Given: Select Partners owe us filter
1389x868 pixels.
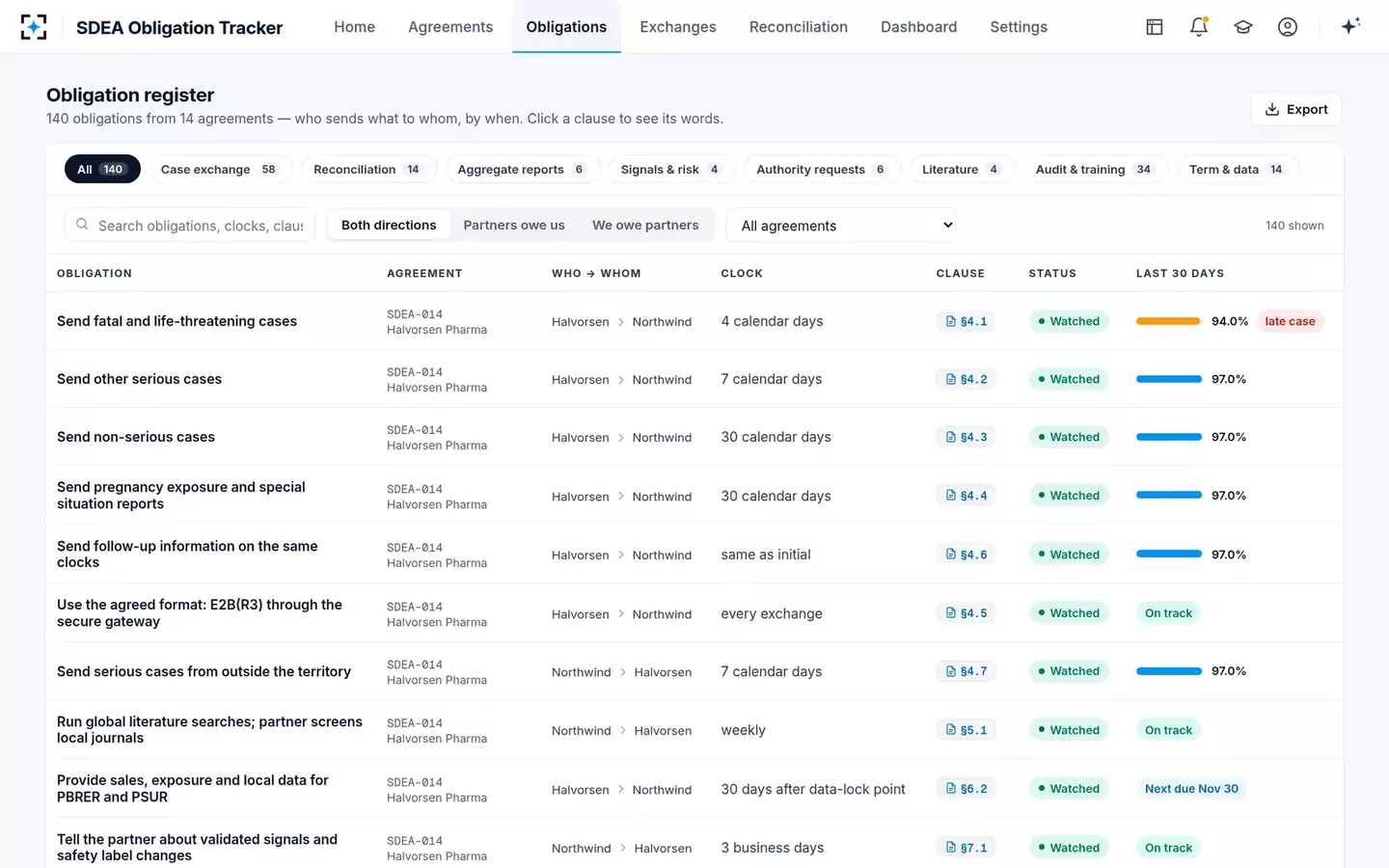Looking at the screenshot, I should click(x=514, y=225).
